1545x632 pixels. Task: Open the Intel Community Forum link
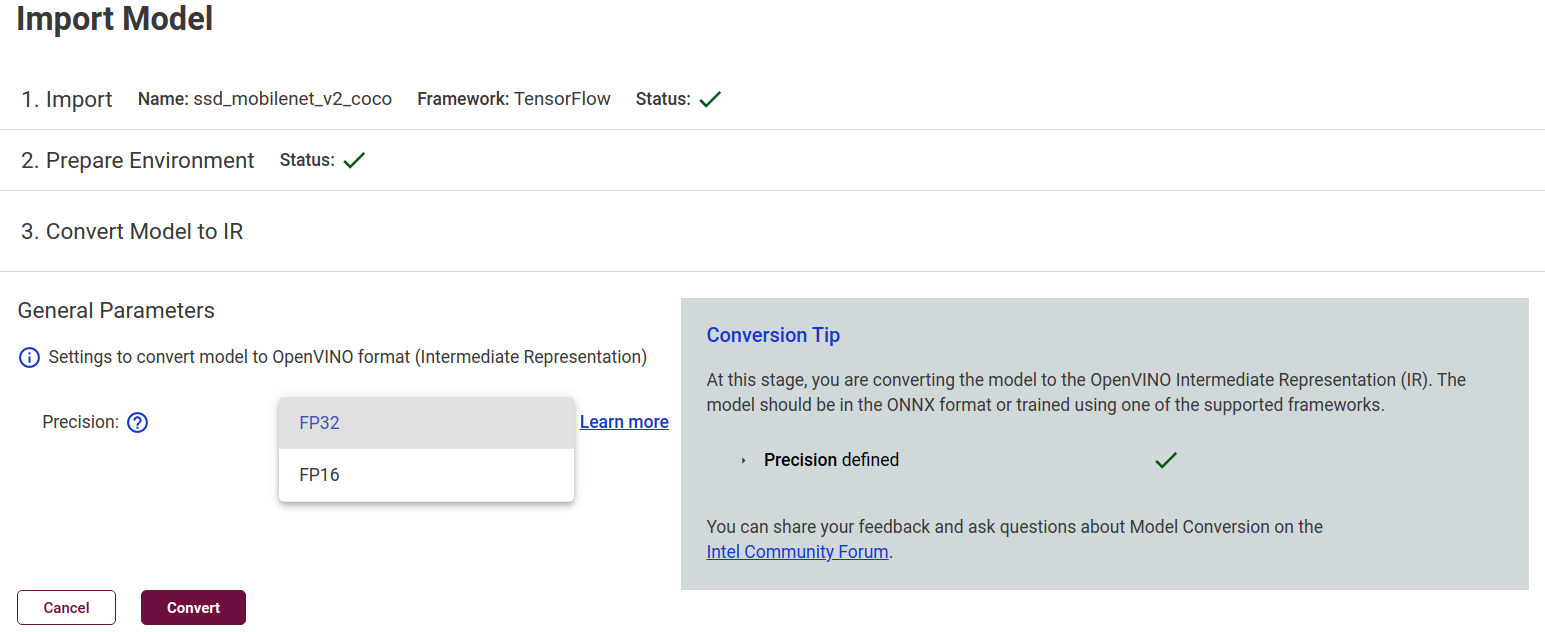[797, 552]
